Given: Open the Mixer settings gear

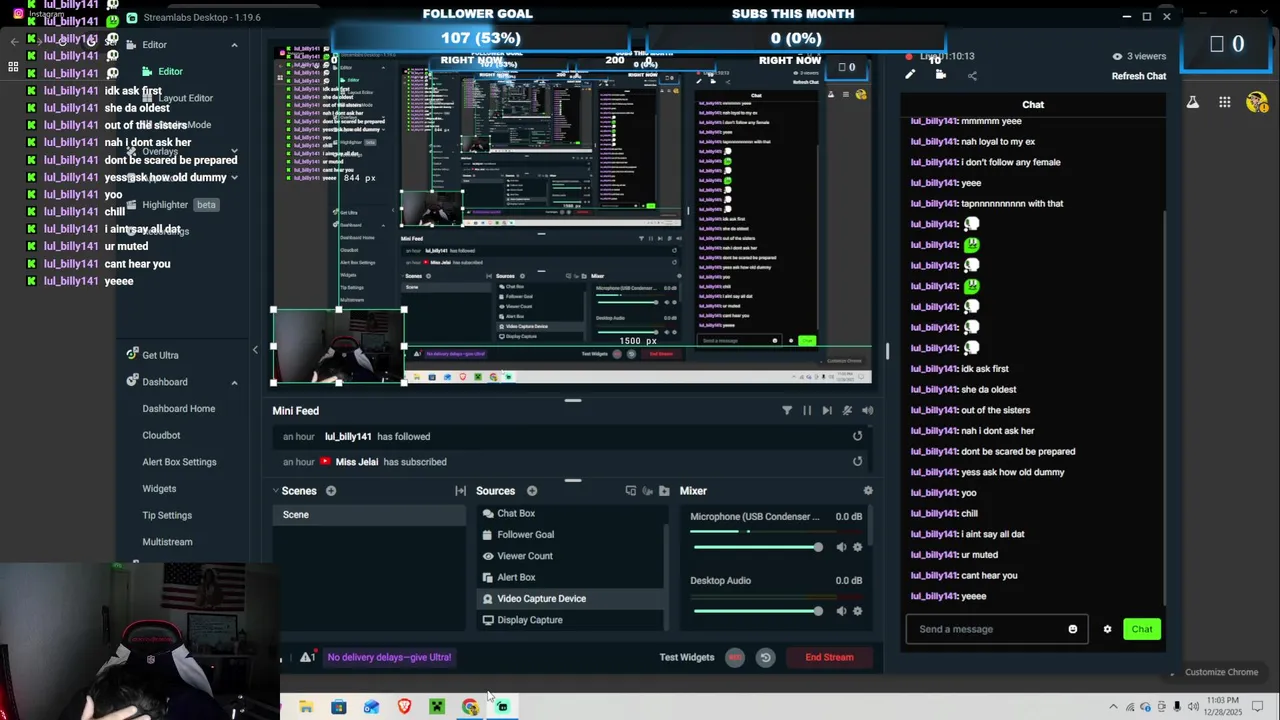Looking at the screenshot, I should [868, 491].
